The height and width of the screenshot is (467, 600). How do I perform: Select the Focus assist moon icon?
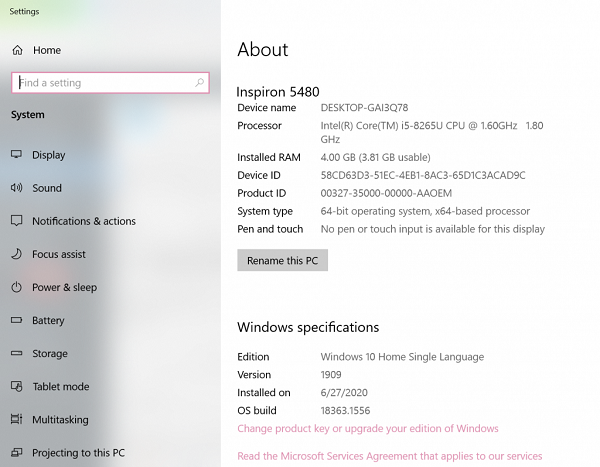point(17,254)
